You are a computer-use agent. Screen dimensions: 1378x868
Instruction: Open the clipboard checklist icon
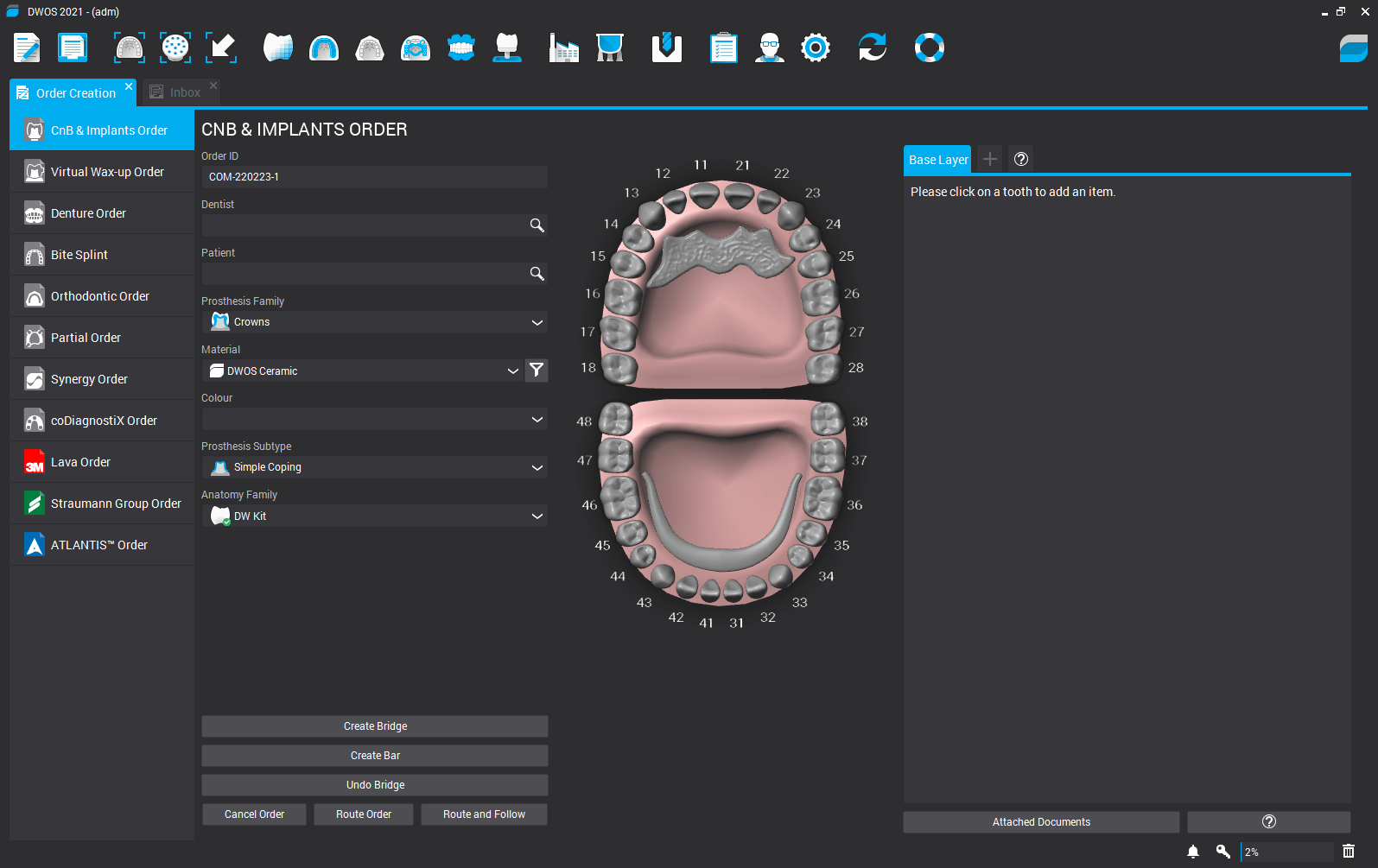click(x=724, y=48)
